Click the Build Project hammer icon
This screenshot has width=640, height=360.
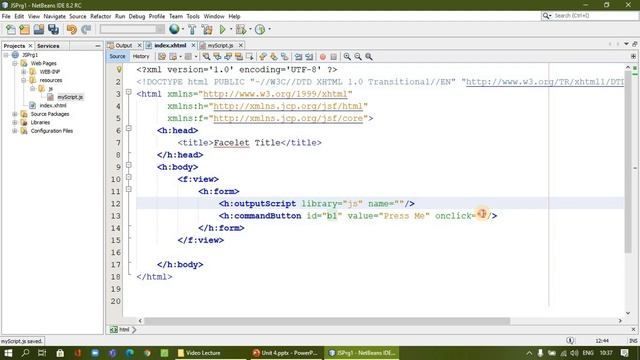tap(192, 29)
